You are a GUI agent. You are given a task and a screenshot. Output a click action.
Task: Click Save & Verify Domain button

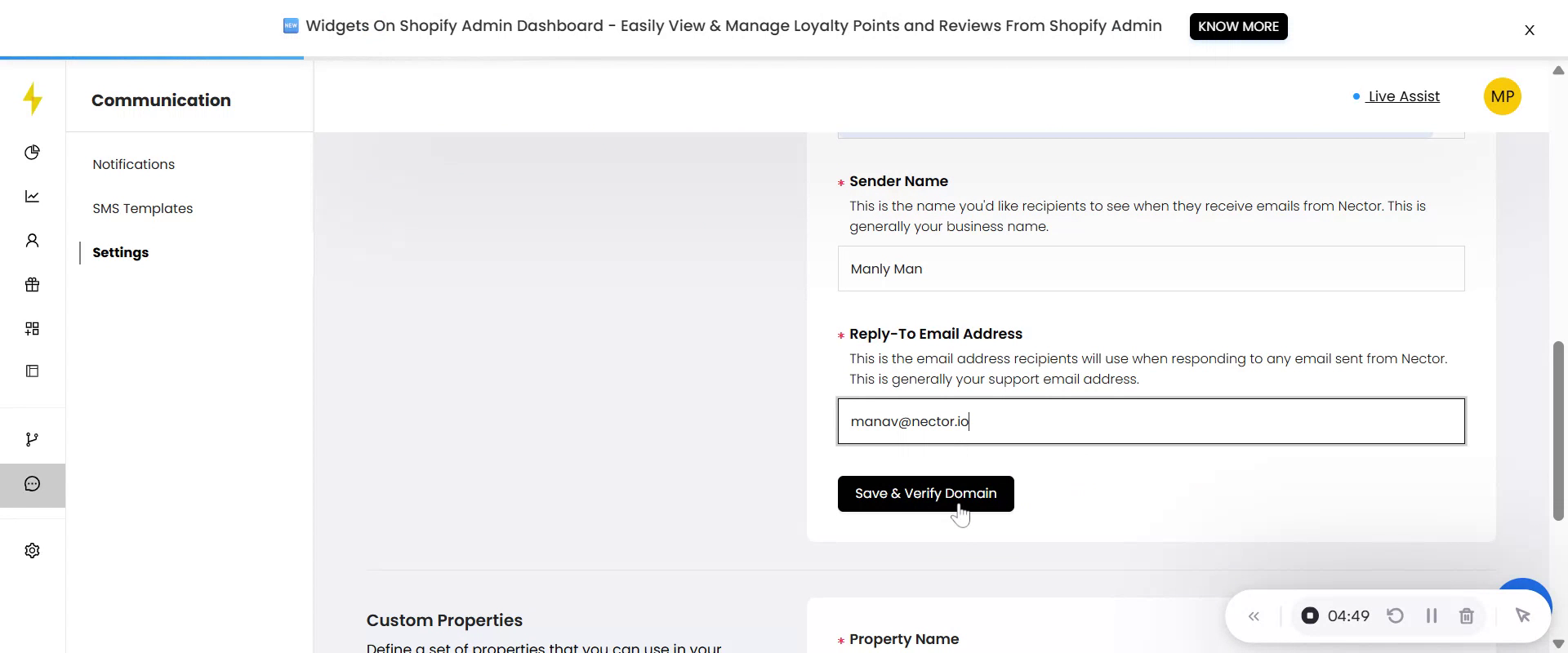coord(925,494)
